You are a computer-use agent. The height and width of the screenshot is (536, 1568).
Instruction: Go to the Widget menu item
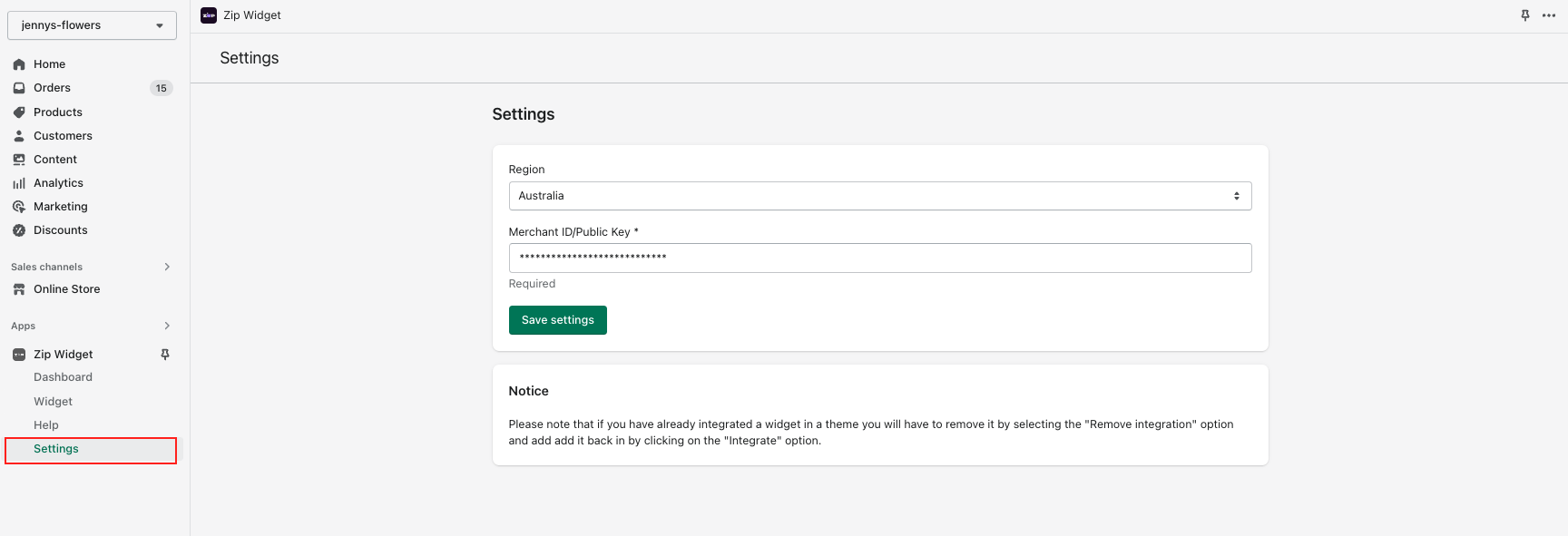pos(54,402)
